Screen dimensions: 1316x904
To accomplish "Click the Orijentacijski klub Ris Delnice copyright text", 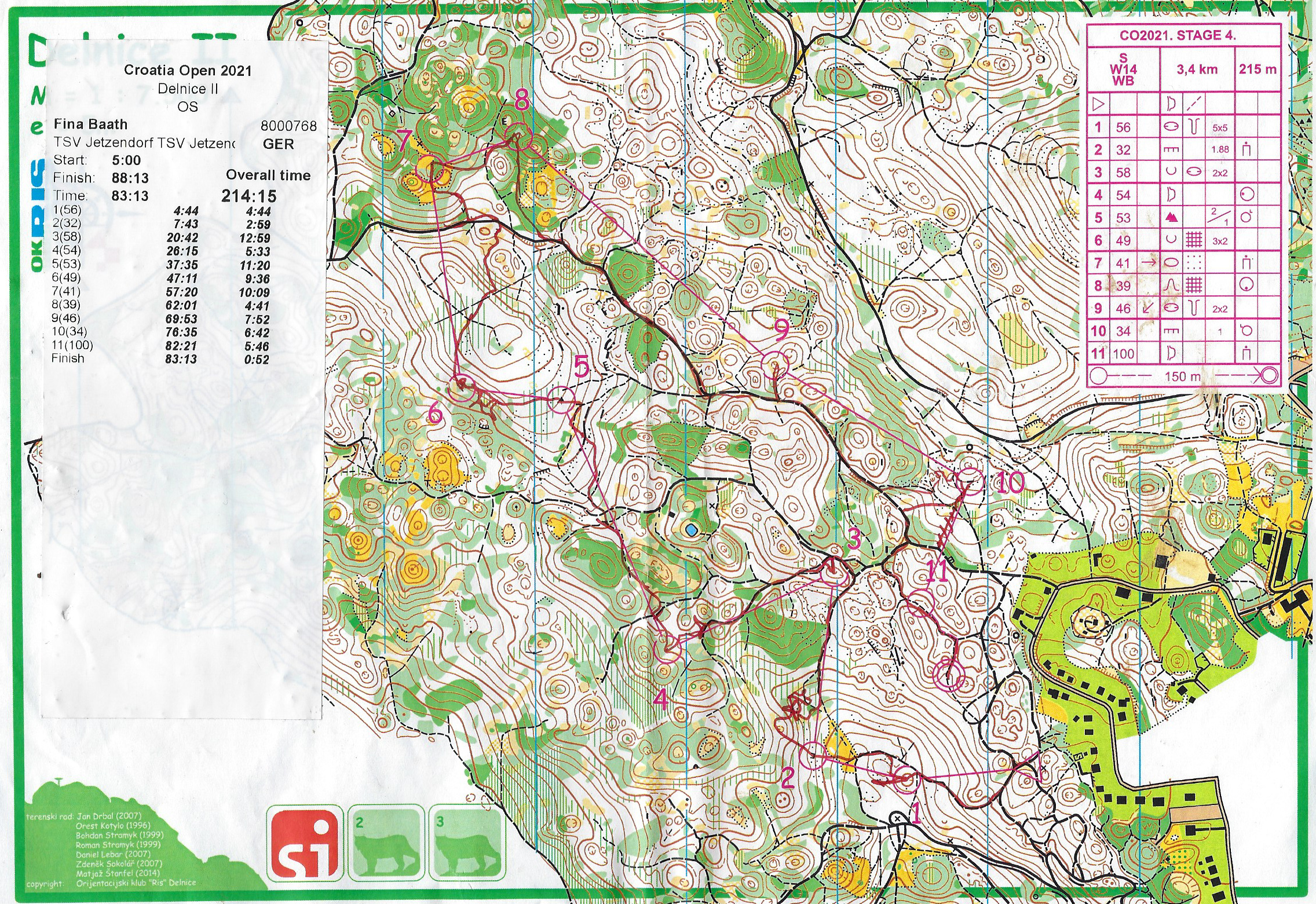I will pyautogui.click(x=136, y=883).
